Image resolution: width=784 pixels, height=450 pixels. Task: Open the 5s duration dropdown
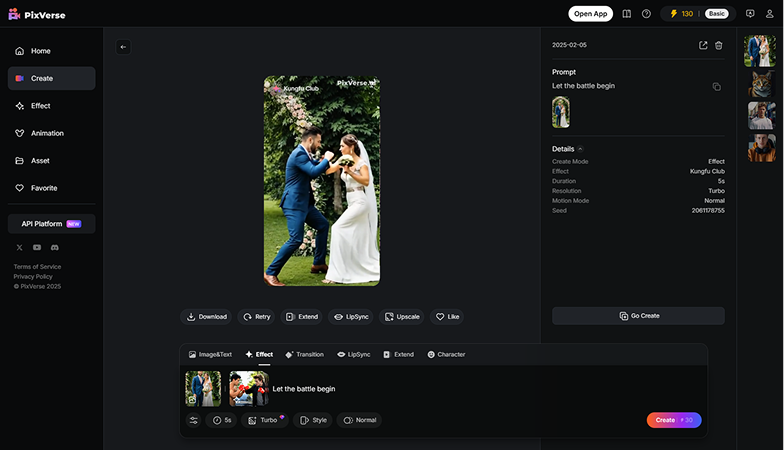click(x=221, y=420)
